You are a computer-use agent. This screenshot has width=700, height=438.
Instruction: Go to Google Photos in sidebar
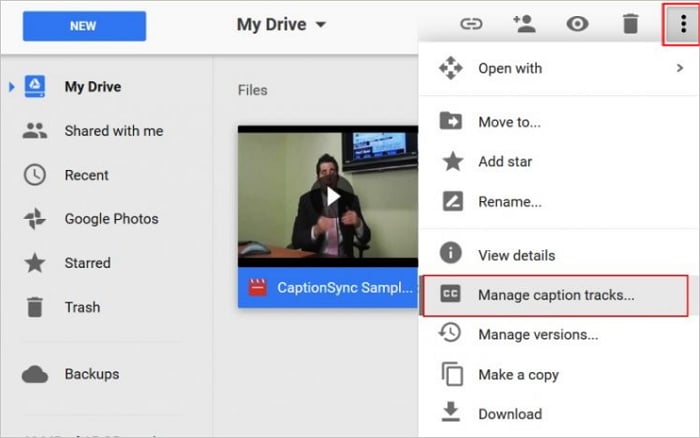111,219
